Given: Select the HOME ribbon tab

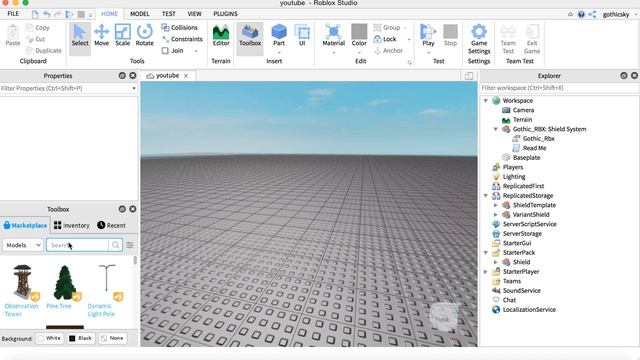Looking at the screenshot, I should (x=109, y=14).
